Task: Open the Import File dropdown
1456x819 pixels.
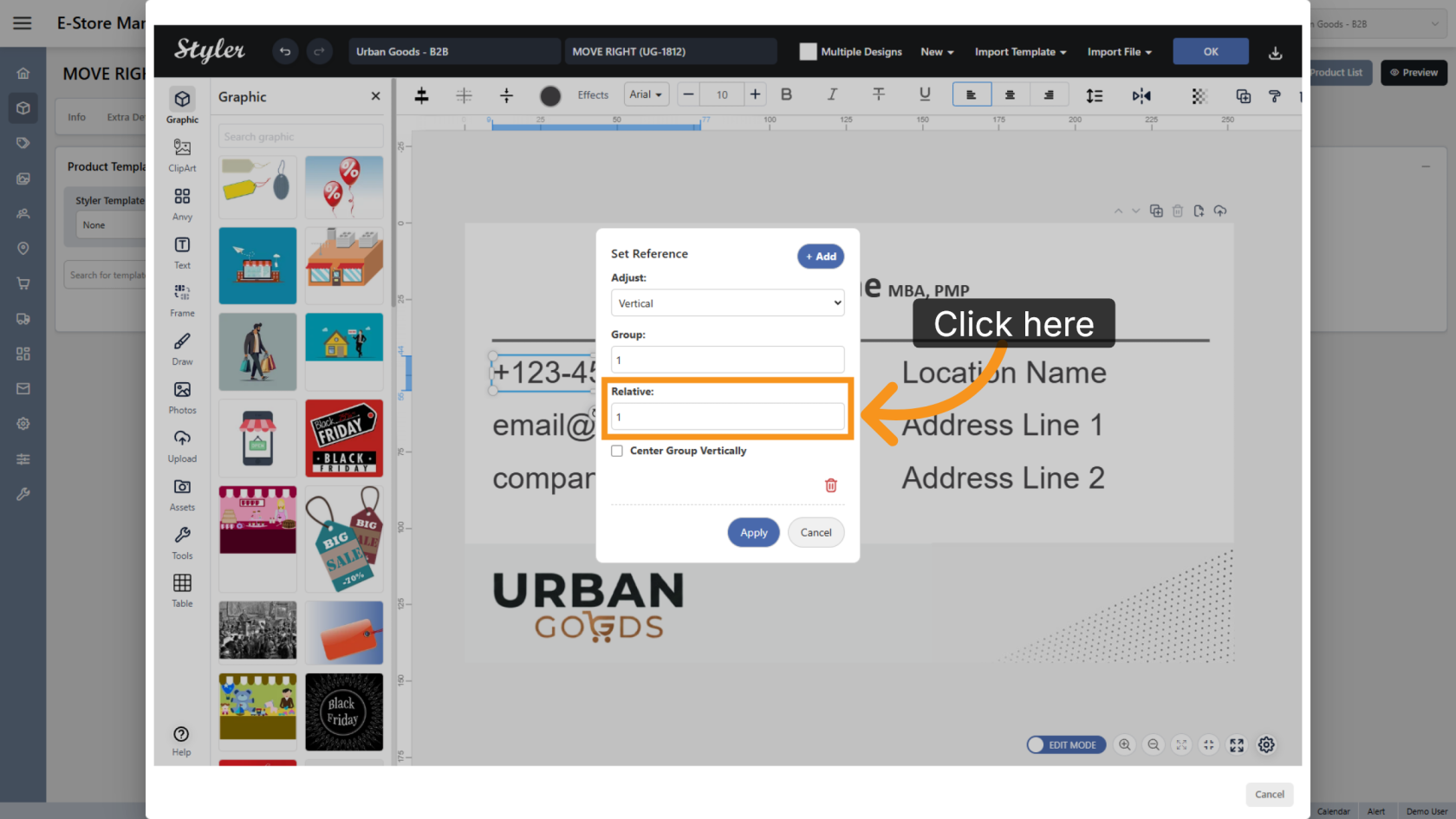Action: click(x=1120, y=52)
